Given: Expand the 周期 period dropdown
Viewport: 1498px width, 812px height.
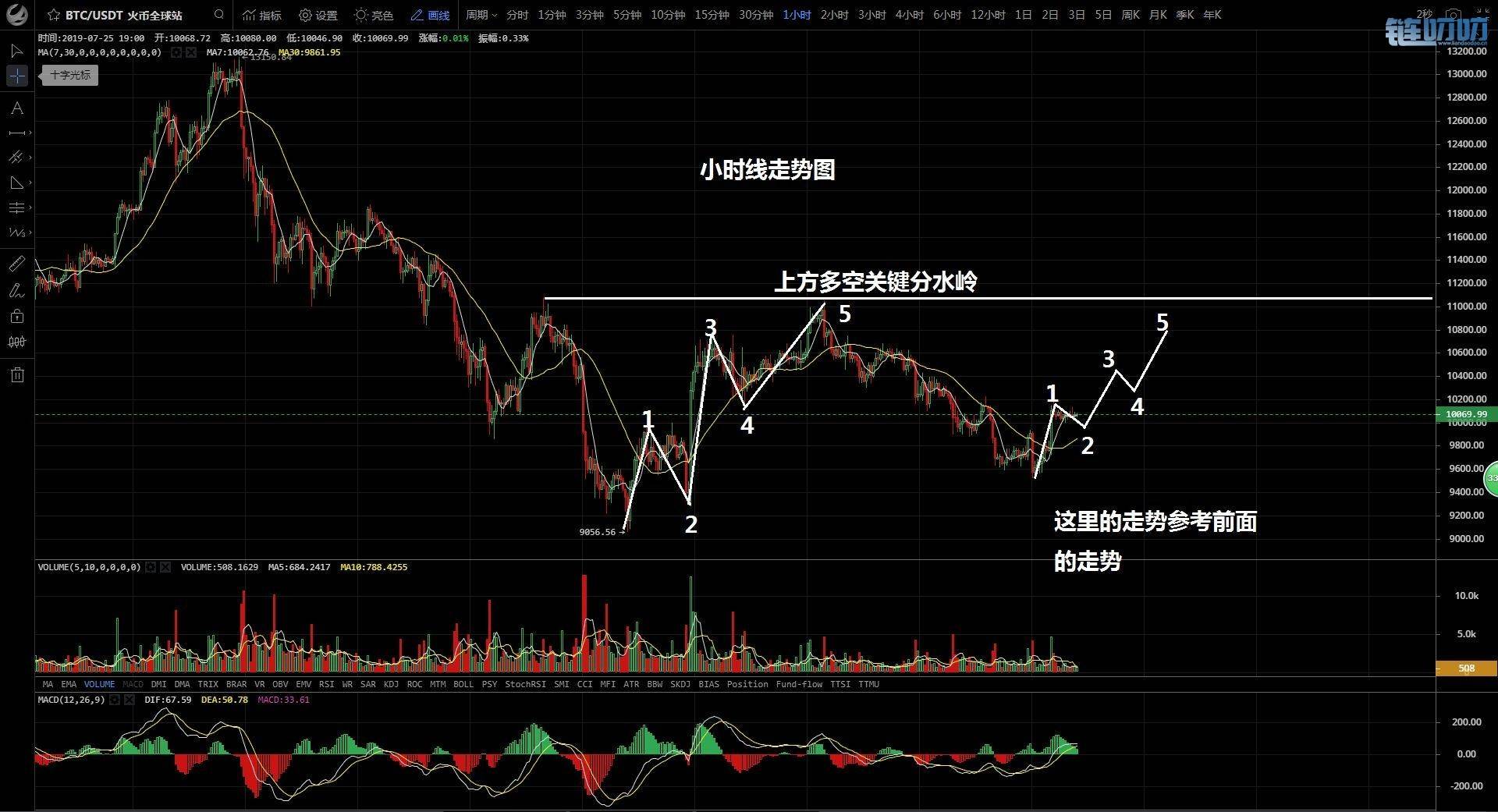Looking at the screenshot, I should [481, 15].
